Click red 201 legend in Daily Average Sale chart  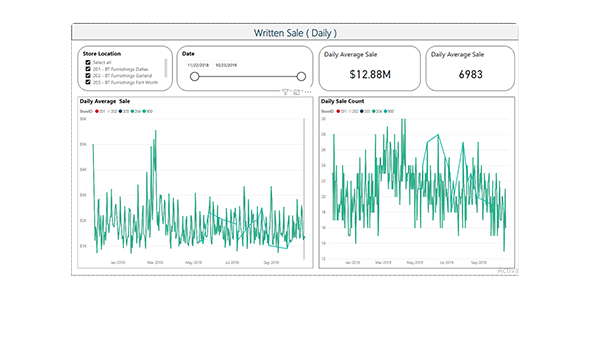coord(100,111)
